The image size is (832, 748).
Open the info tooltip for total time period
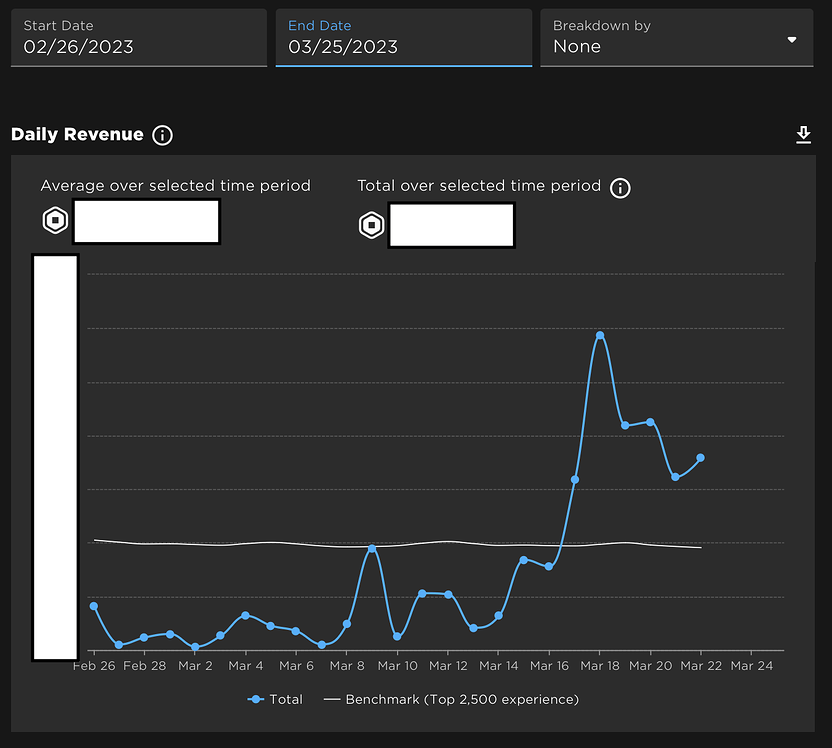tap(619, 187)
